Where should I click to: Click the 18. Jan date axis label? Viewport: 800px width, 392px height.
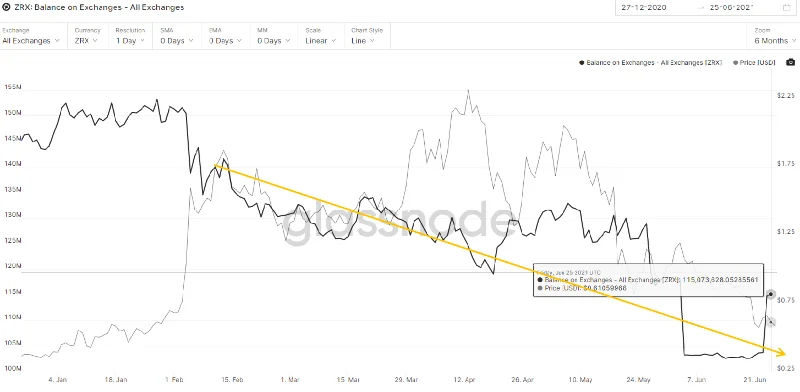tap(115, 380)
